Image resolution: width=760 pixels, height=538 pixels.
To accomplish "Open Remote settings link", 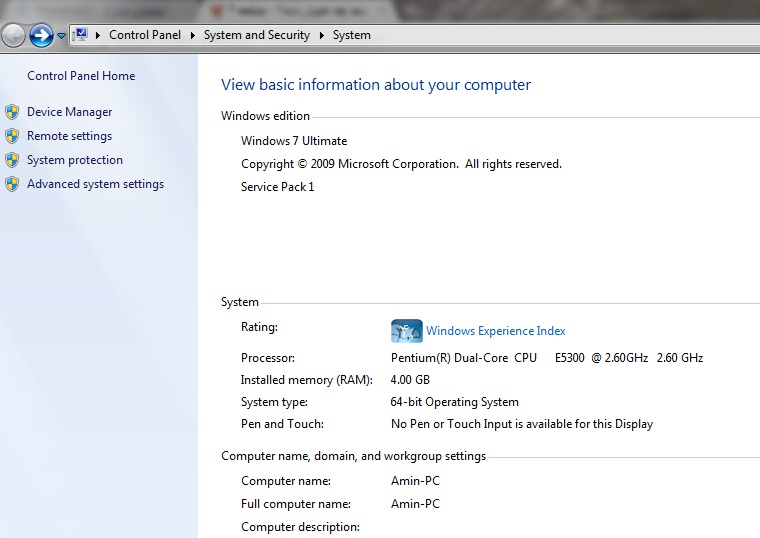I will pyautogui.click(x=69, y=136).
